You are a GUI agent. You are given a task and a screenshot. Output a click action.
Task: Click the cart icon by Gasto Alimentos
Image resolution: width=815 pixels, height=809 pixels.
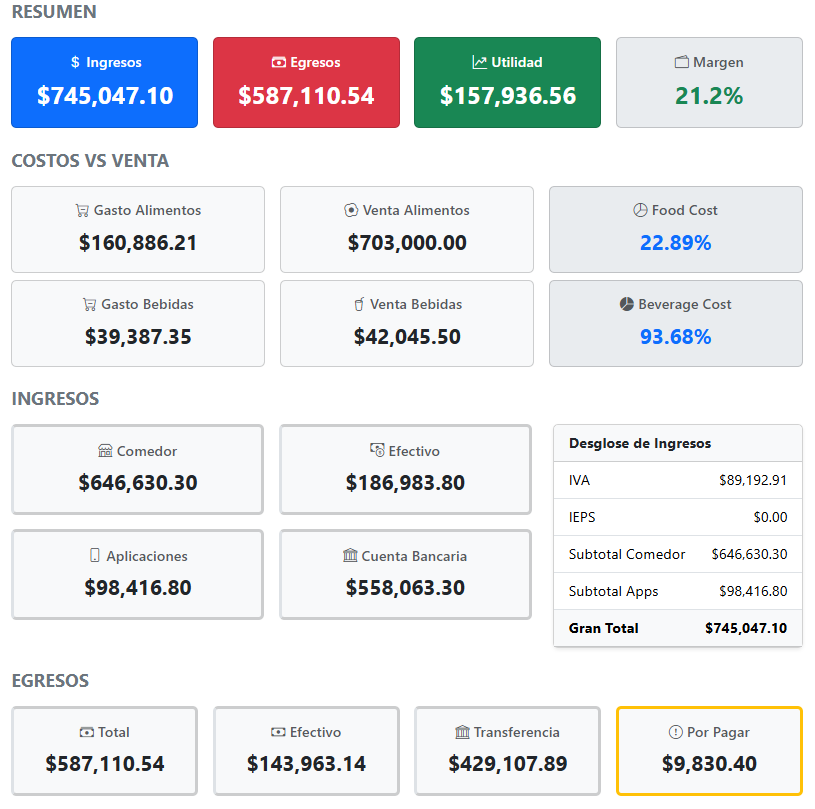tap(82, 211)
